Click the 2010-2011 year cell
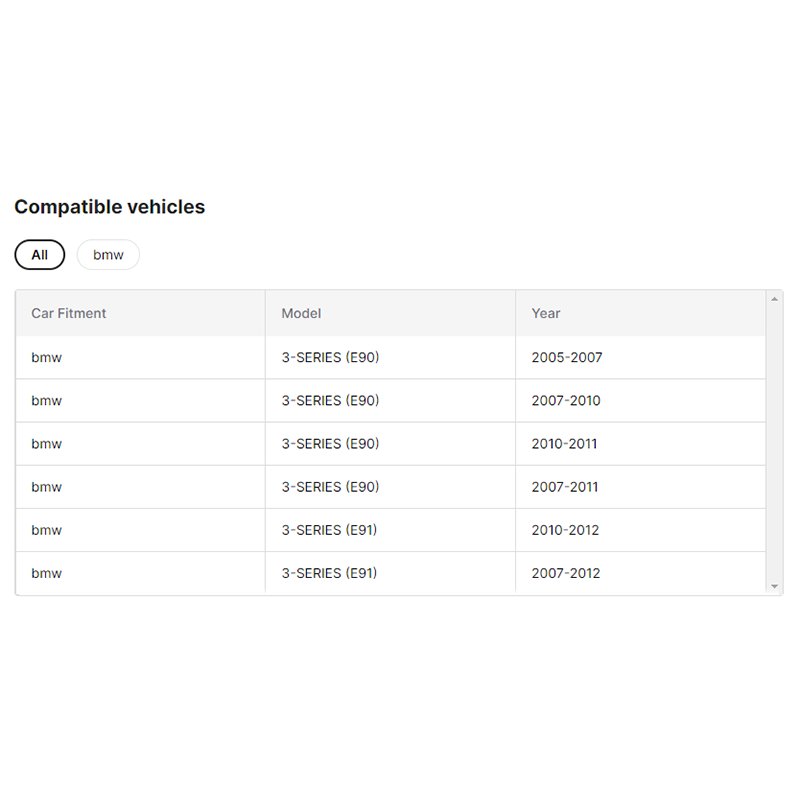 [565, 443]
